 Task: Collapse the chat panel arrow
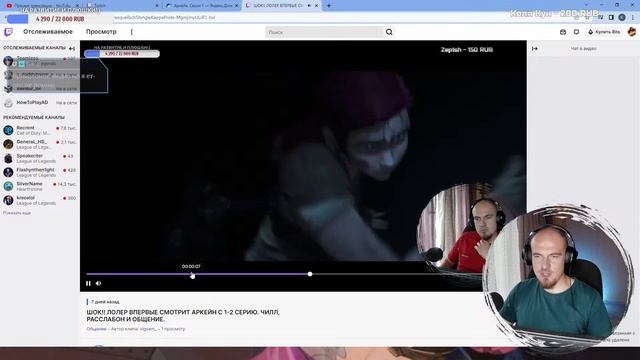click(x=535, y=48)
